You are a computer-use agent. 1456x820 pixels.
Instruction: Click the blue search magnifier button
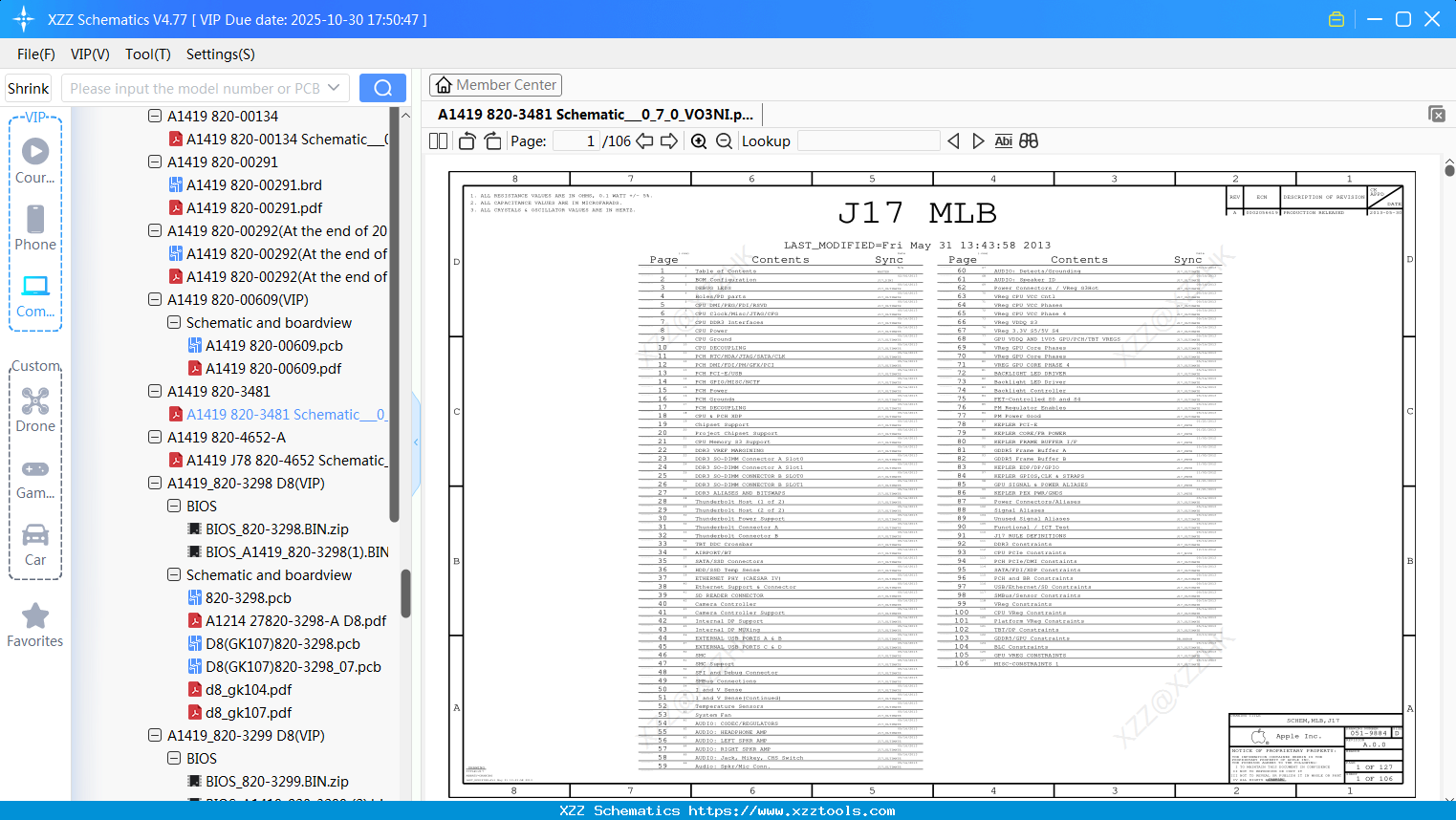point(382,88)
